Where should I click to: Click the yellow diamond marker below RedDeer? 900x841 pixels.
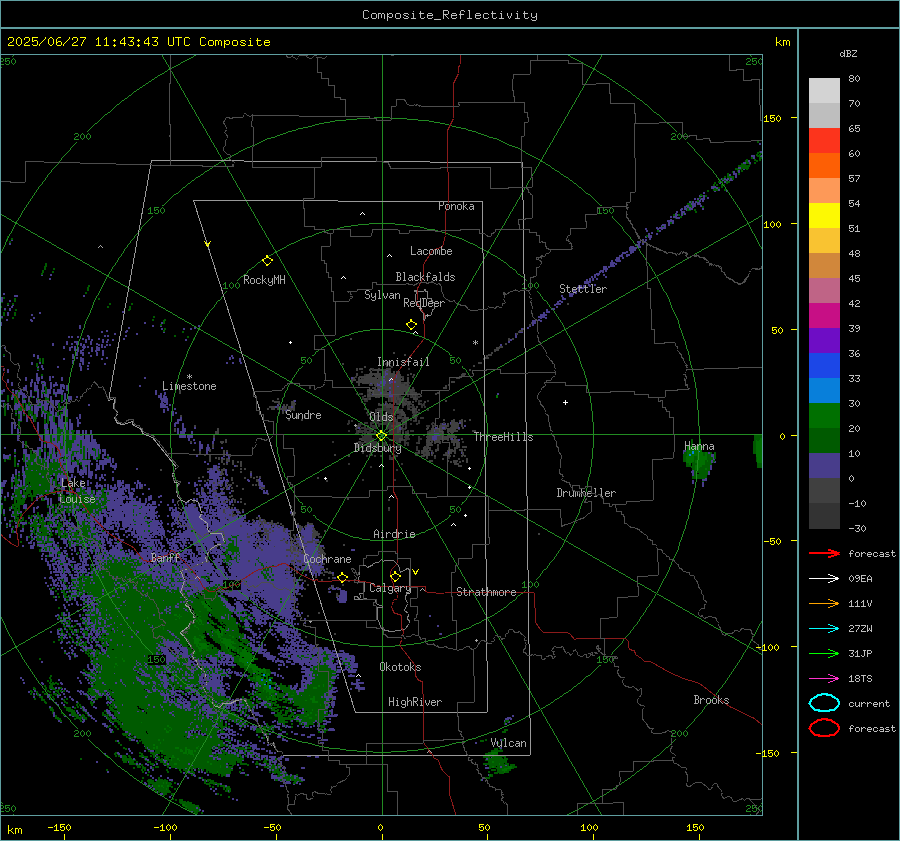coord(412,325)
